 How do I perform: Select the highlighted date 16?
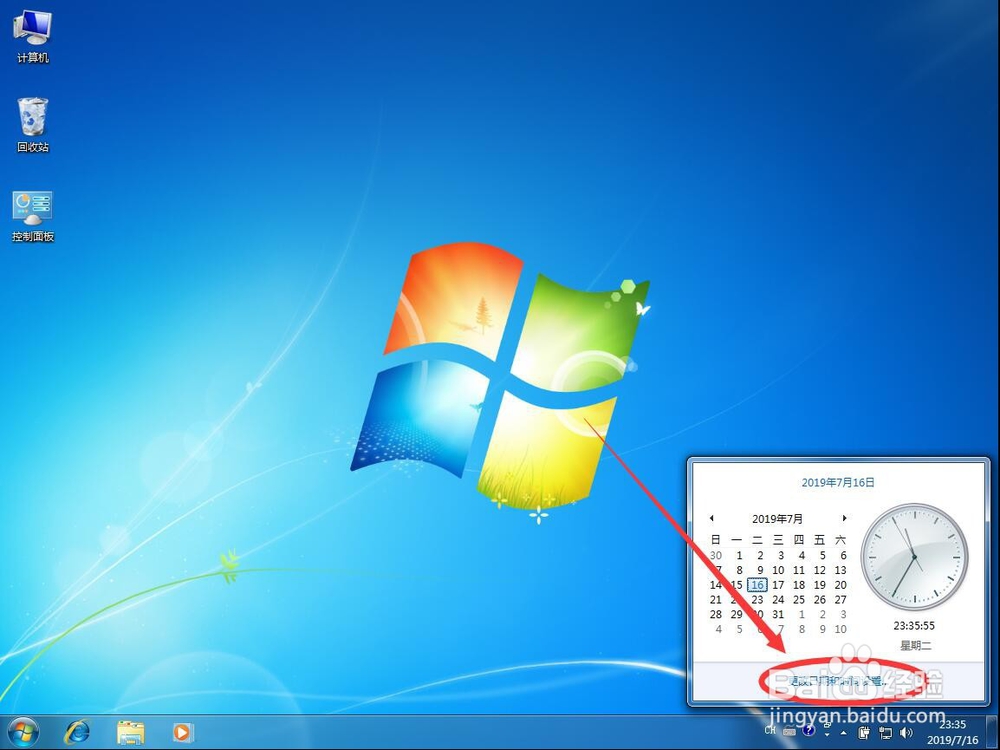(x=757, y=585)
